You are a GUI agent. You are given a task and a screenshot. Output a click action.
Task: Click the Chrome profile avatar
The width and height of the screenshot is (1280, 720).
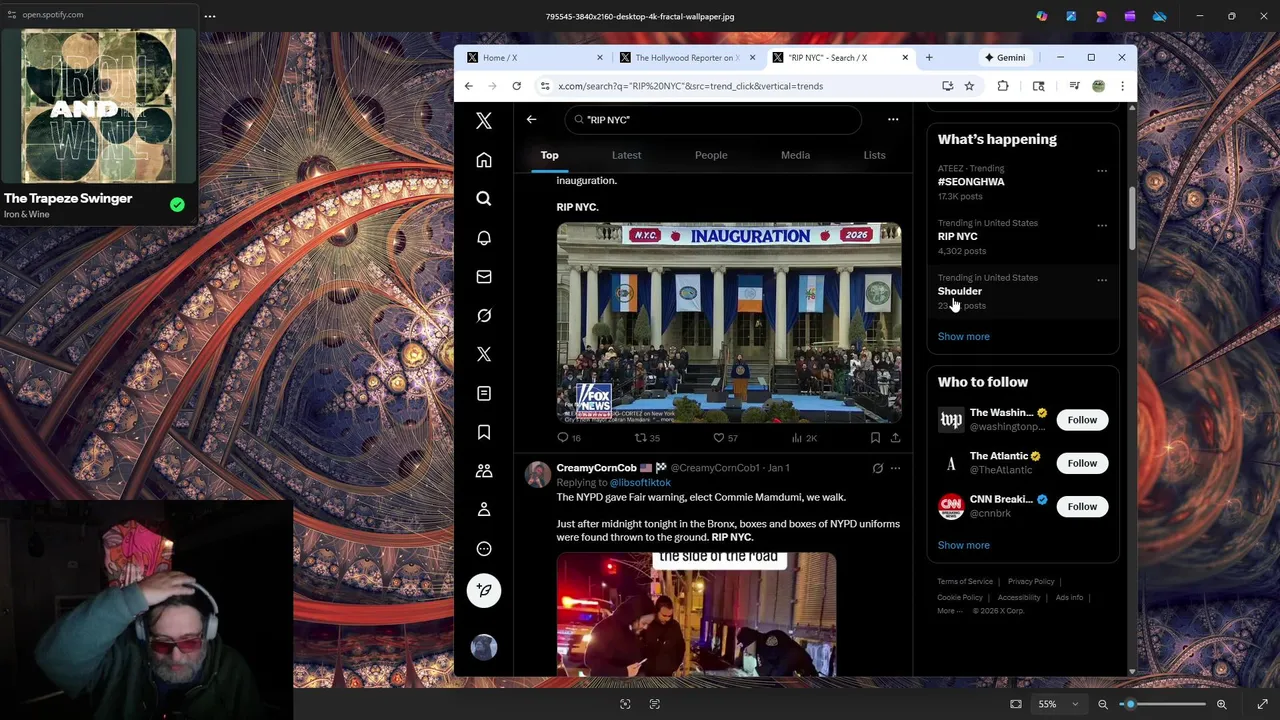tap(1098, 86)
